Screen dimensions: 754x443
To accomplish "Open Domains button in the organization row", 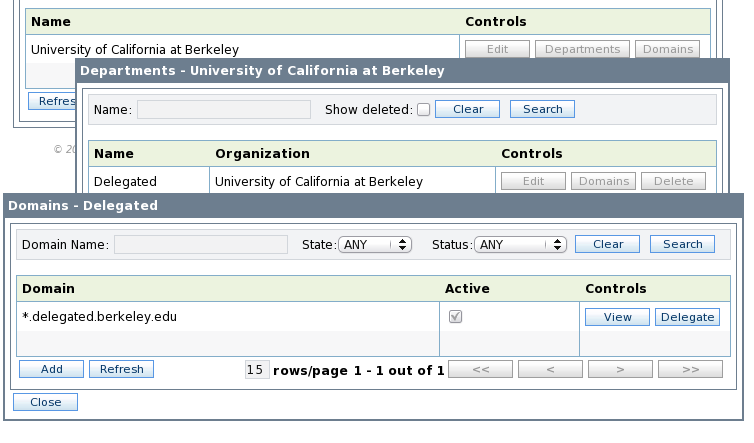I will [667, 49].
